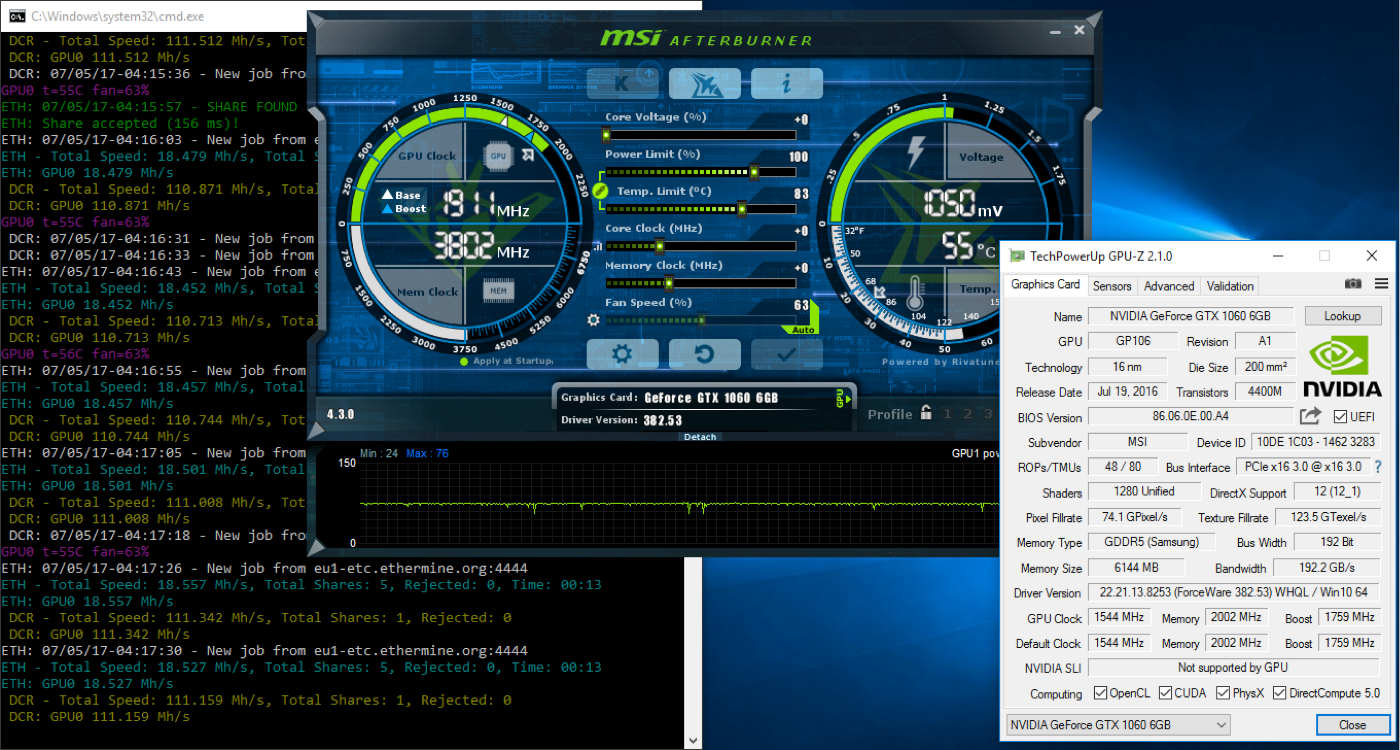Toggle the PhysX checkbox

[x=1224, y=693]
